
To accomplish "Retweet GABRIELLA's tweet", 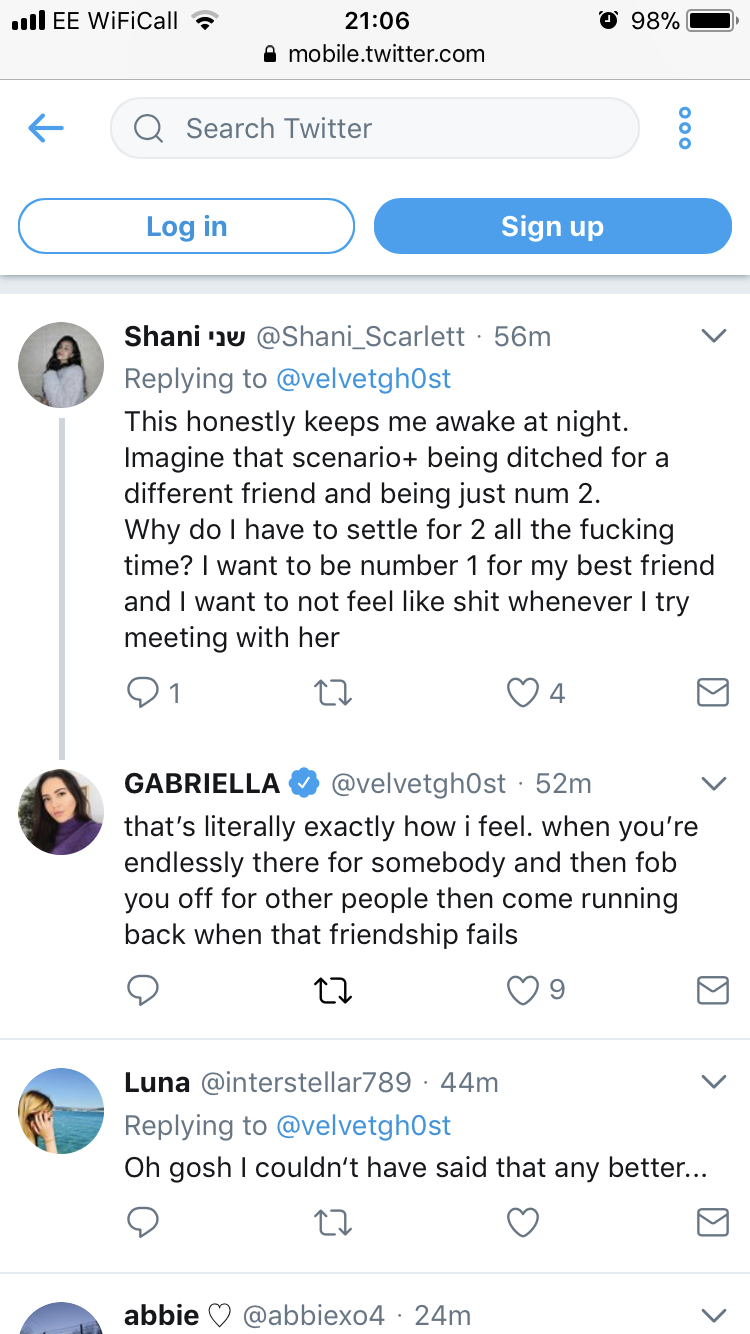I will (333, 990).
